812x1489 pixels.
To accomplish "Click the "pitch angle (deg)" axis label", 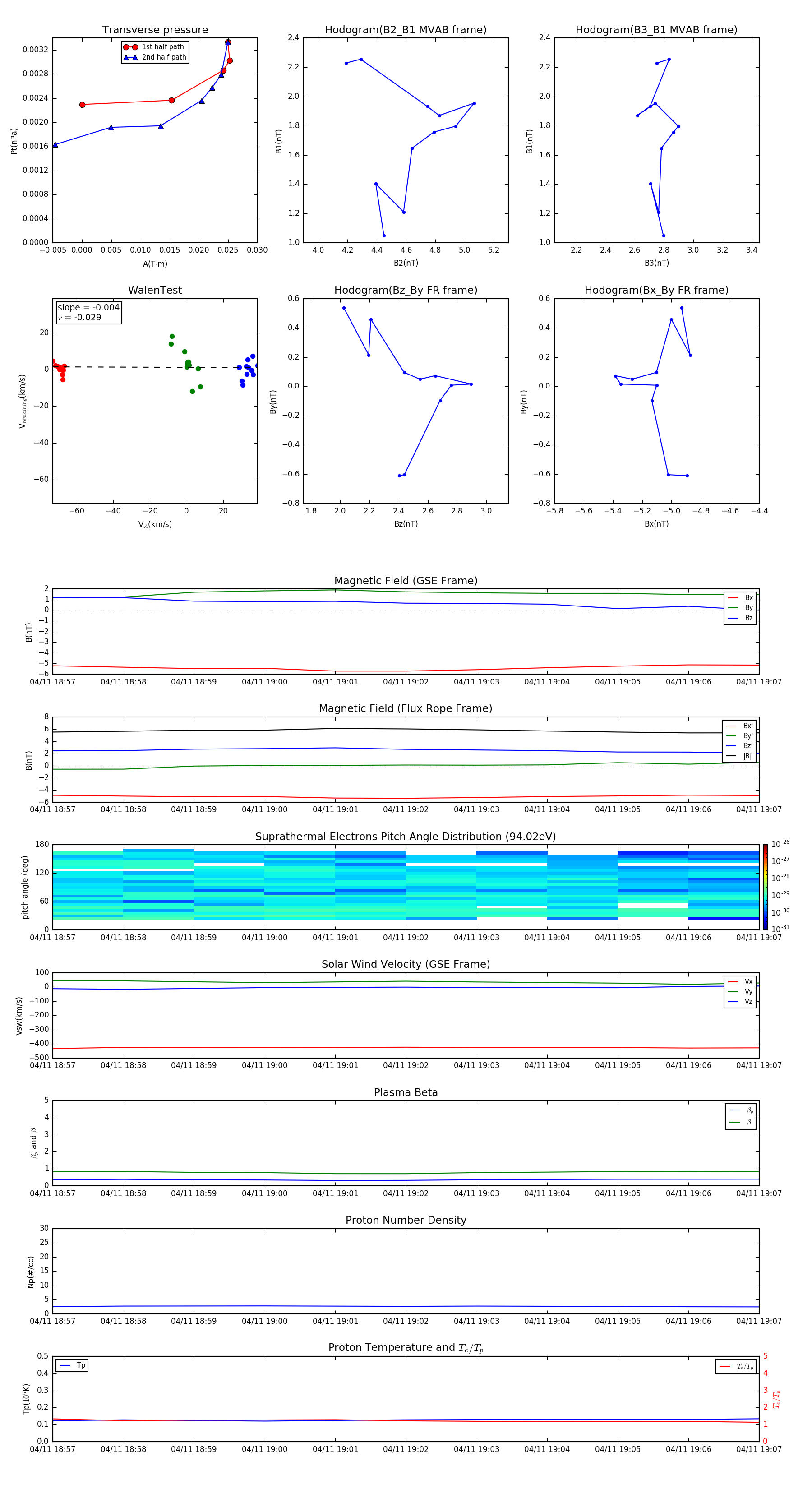I will pyautogui.click(x=25, y=887).
